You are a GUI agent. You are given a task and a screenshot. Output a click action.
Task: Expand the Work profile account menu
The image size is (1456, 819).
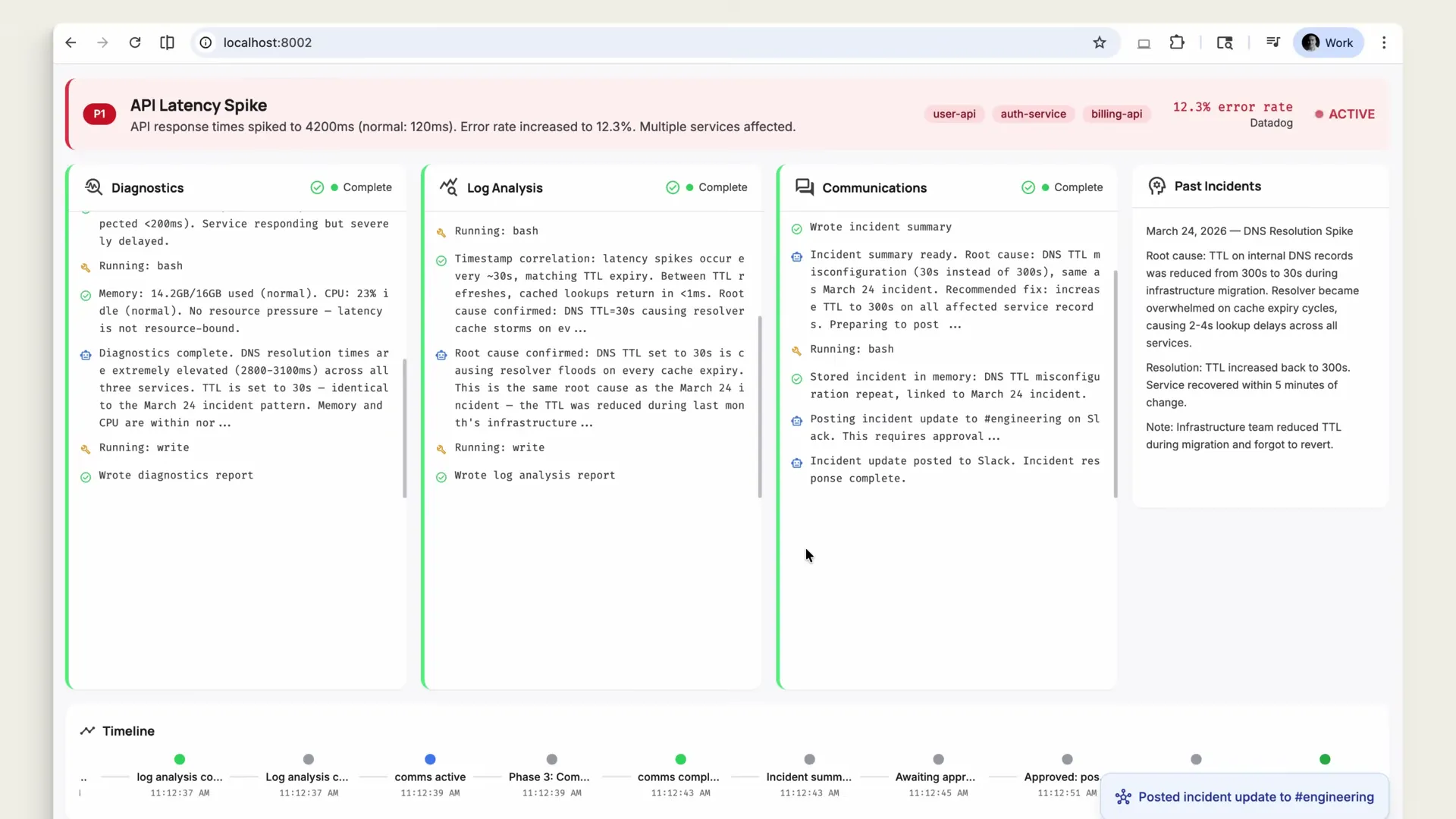point(1328,42)
